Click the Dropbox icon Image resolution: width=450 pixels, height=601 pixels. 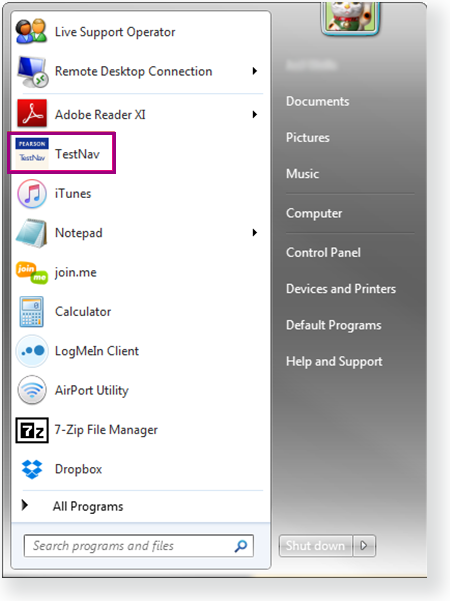pos(32,469)
